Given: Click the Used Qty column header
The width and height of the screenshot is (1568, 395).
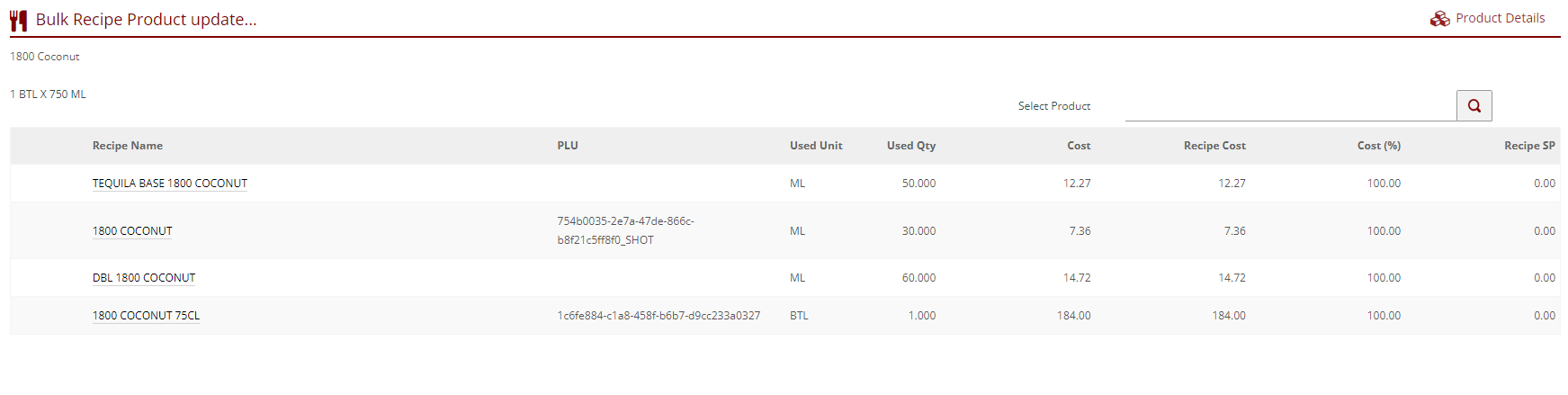Looking at the screenshot, I should 910,146.
